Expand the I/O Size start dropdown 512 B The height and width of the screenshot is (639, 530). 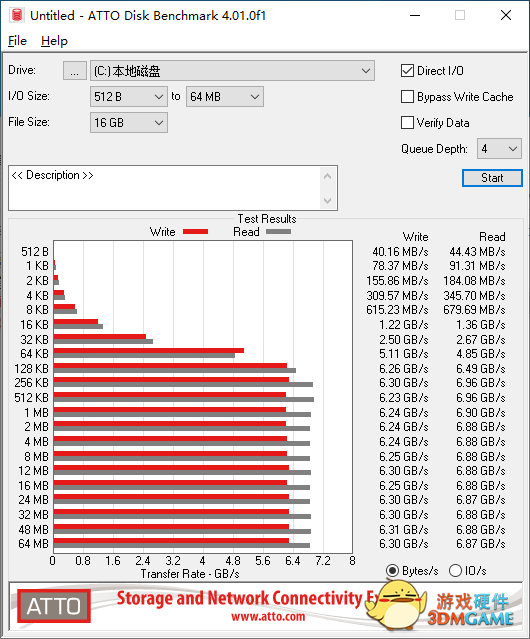point(129,97)
